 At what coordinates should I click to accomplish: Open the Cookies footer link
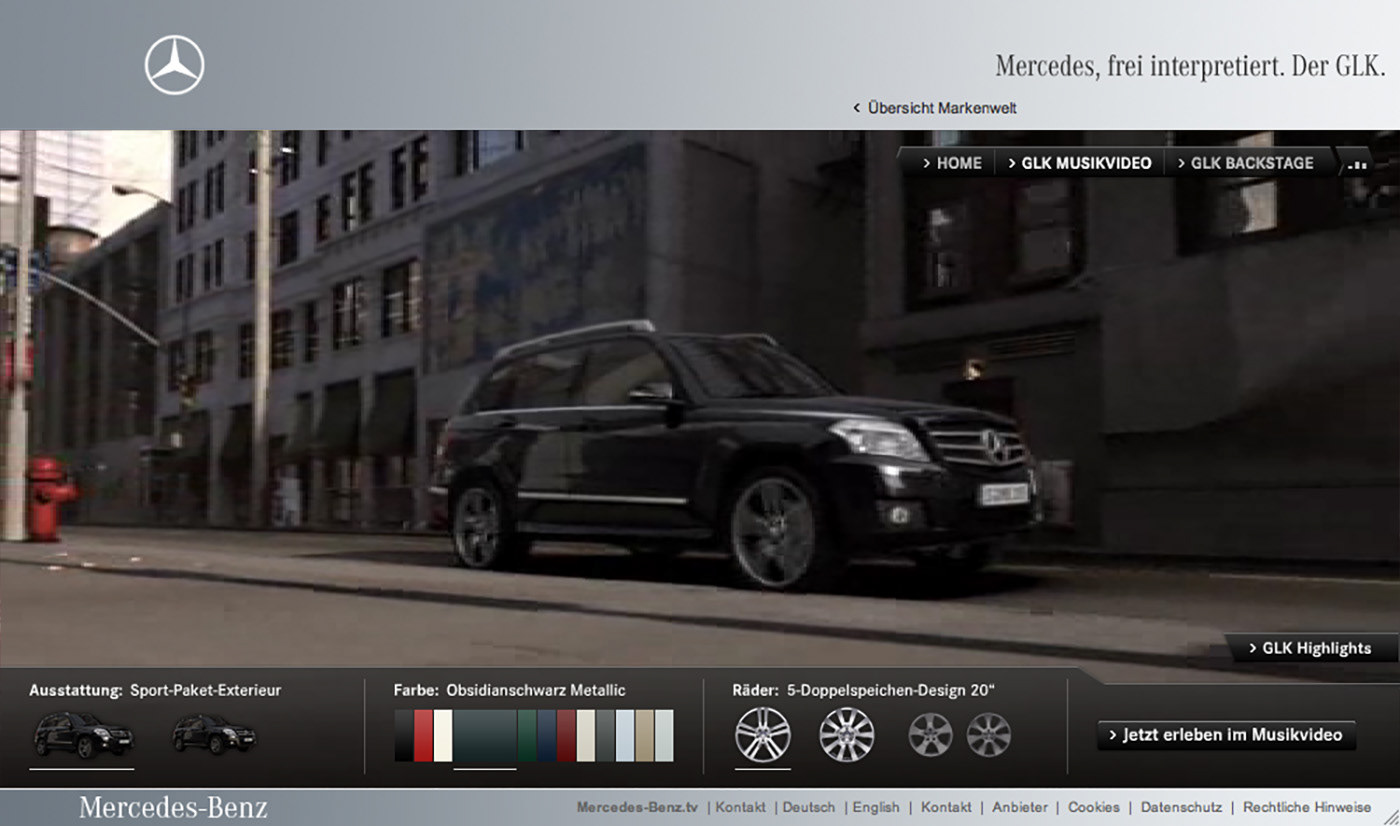click(1094, 807)
